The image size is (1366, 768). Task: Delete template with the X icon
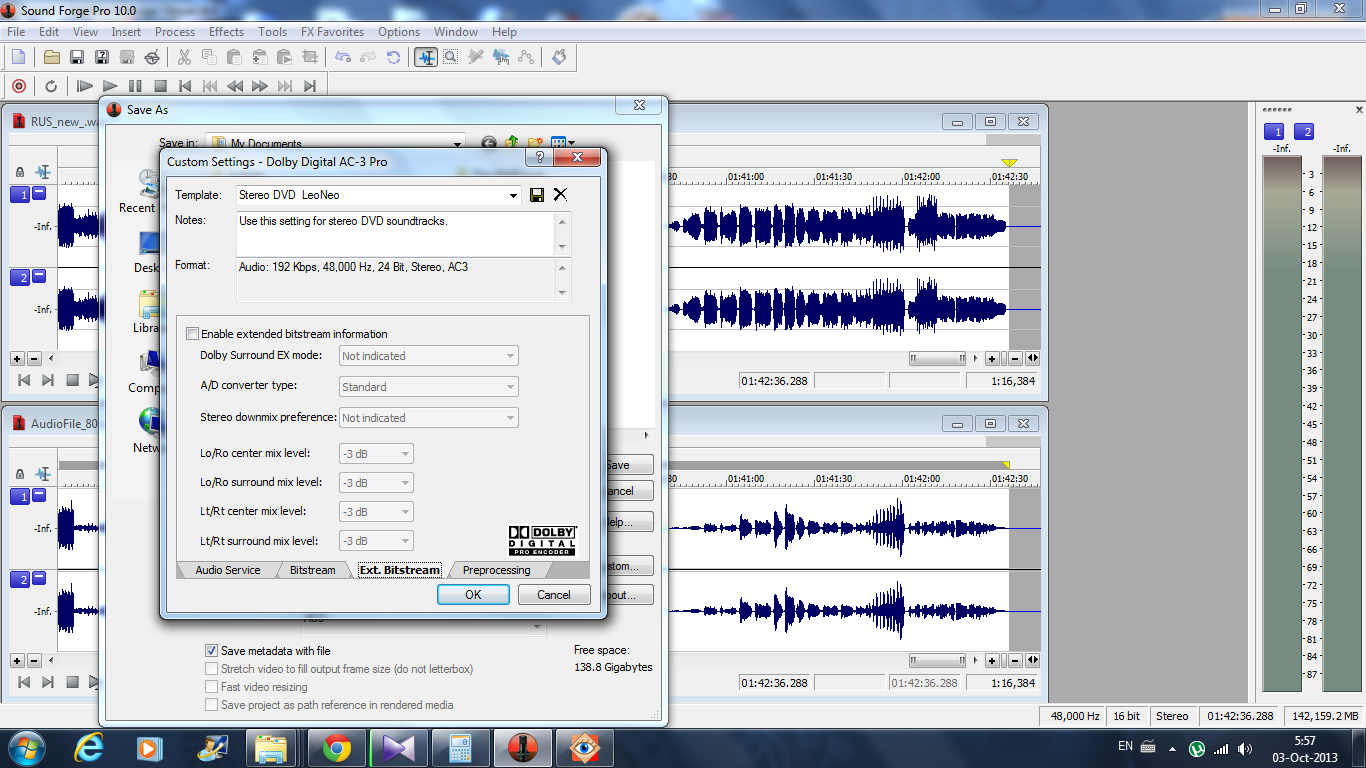tap(560, 195)
